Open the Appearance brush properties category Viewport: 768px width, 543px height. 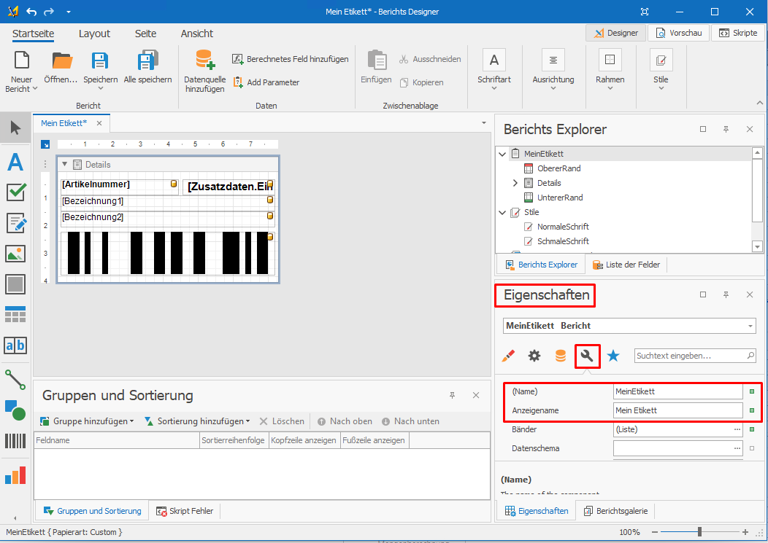(508, 355)
